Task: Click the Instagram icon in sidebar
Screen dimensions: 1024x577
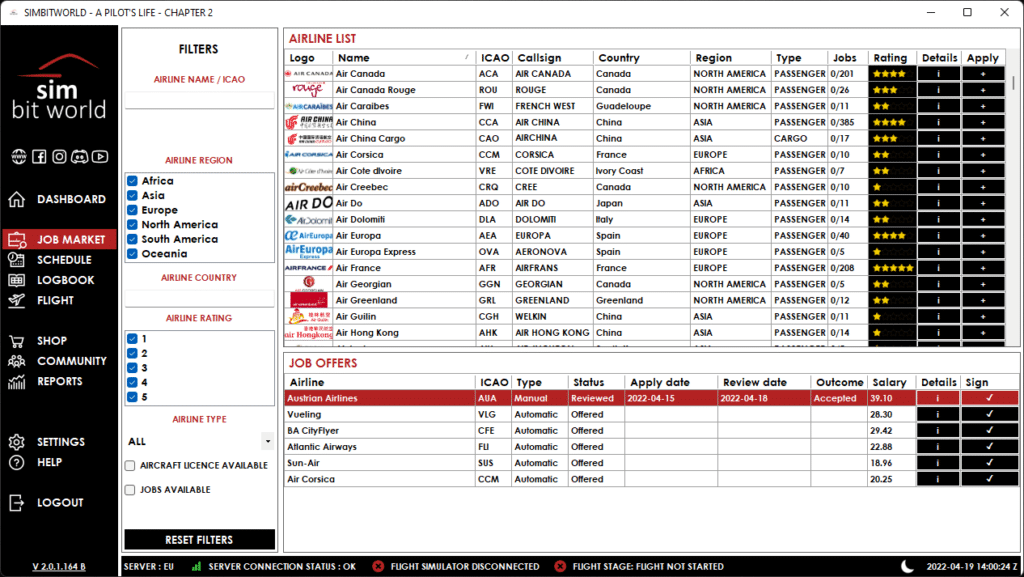Action: (60, 156)
